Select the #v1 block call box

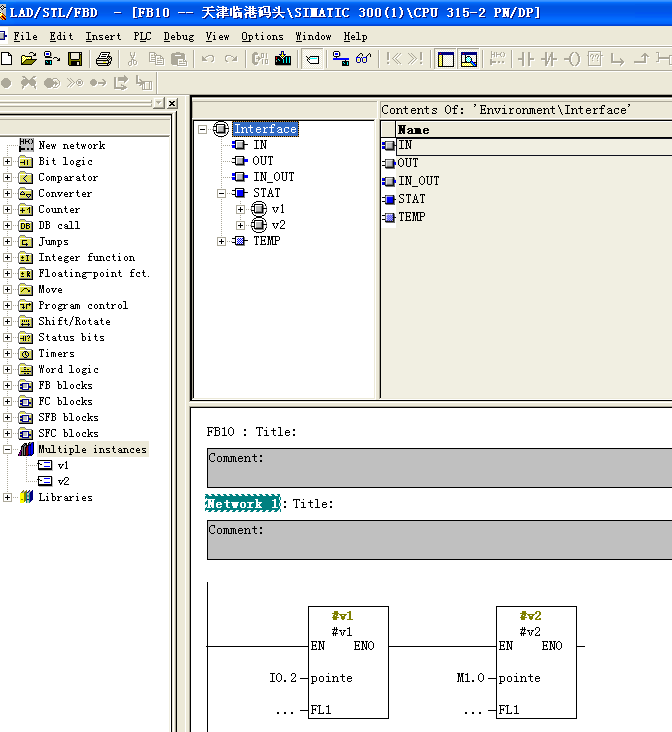pos(348,662)
